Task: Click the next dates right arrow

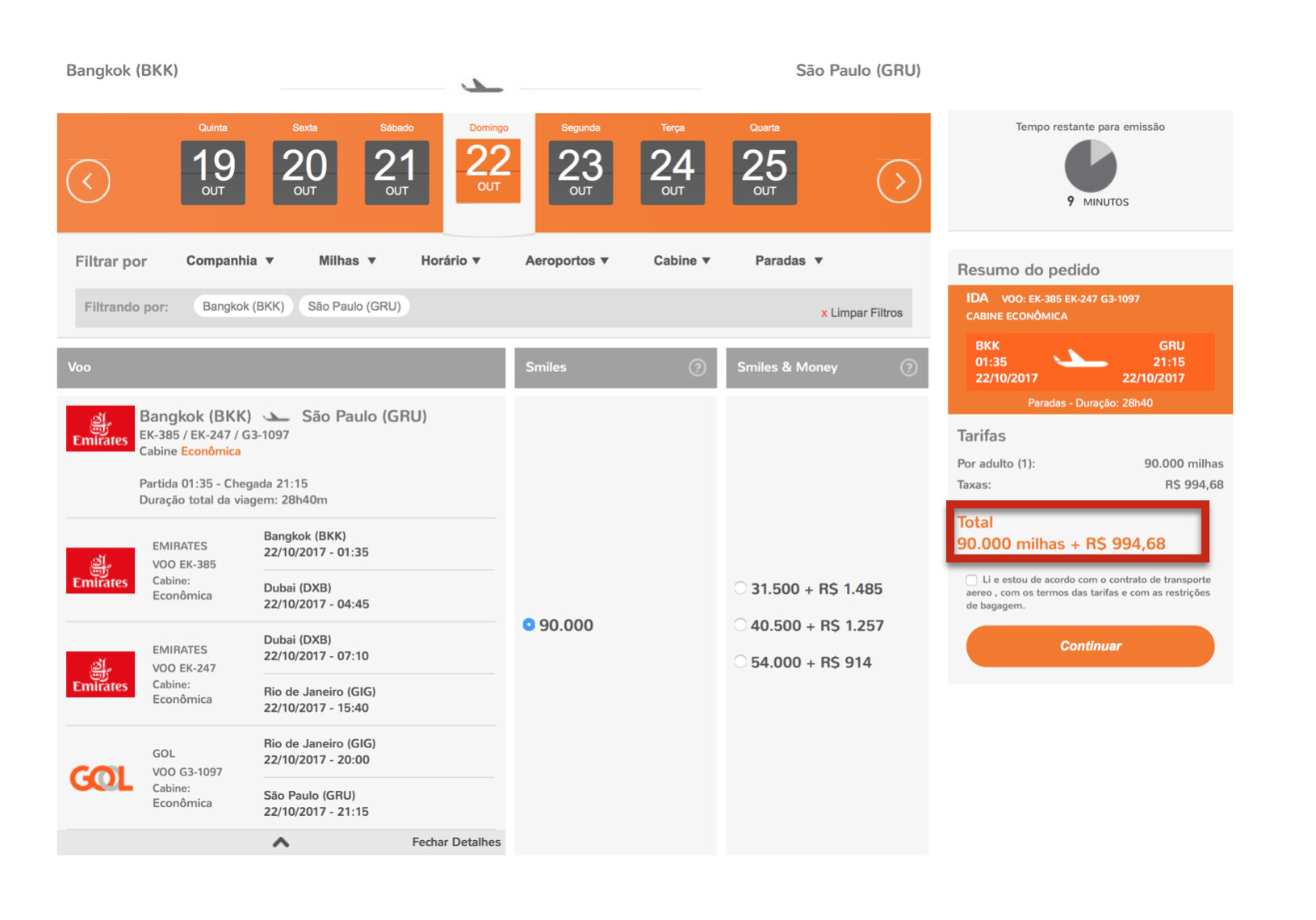Action: (899, 182)
